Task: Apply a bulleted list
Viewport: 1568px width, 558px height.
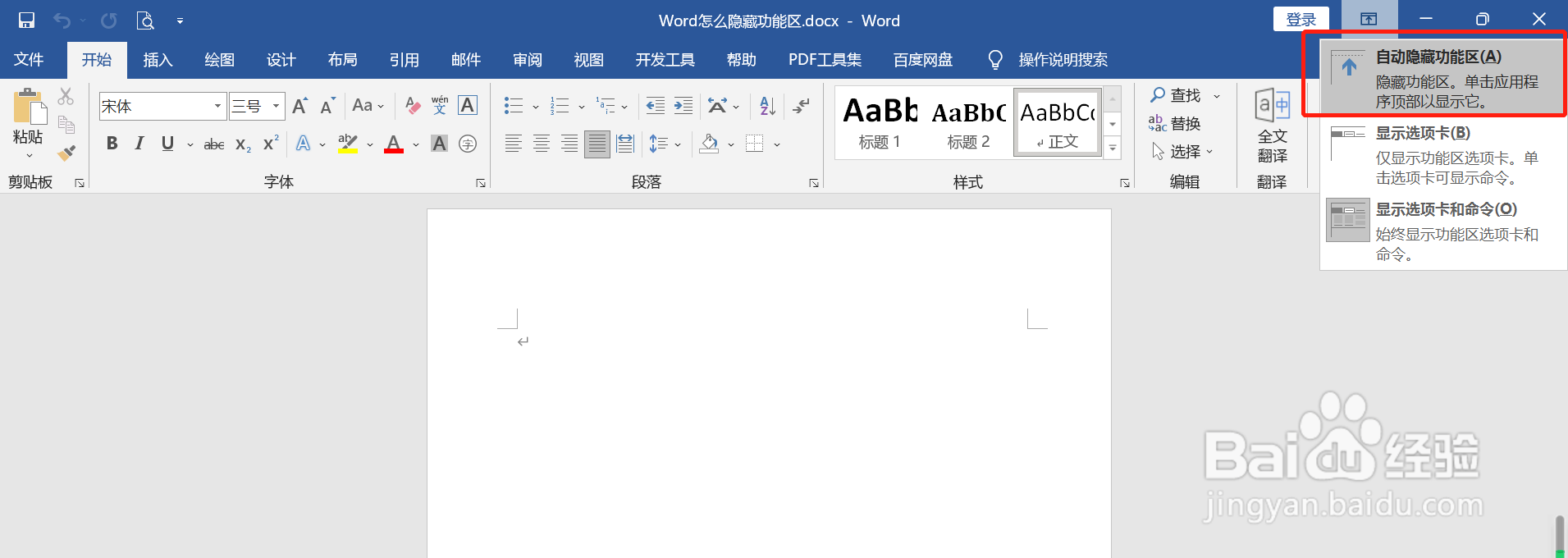Action: click(514, 106)
